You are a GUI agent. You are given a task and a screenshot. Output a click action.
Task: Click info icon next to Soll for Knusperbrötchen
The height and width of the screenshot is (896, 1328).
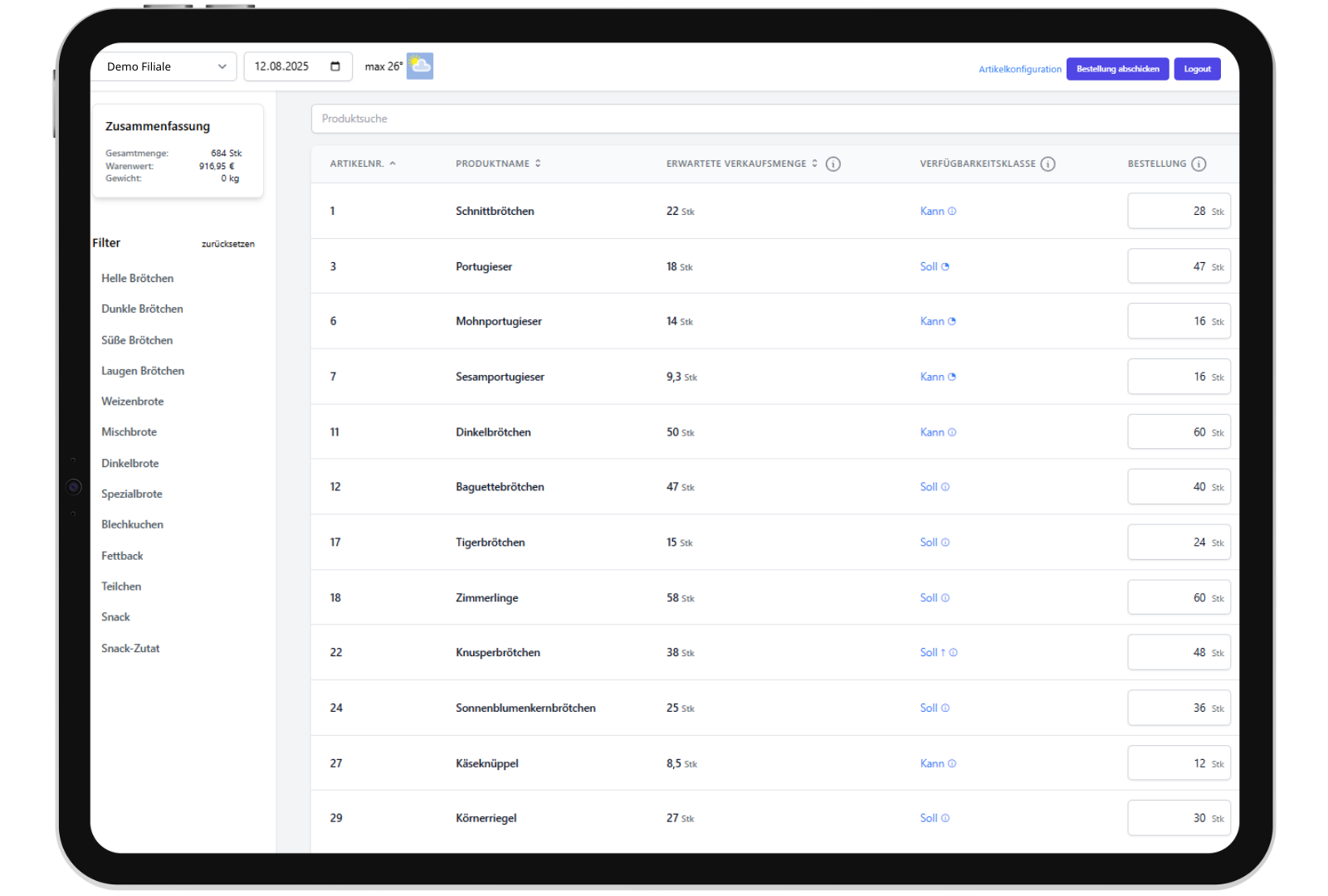click(954, 653)
